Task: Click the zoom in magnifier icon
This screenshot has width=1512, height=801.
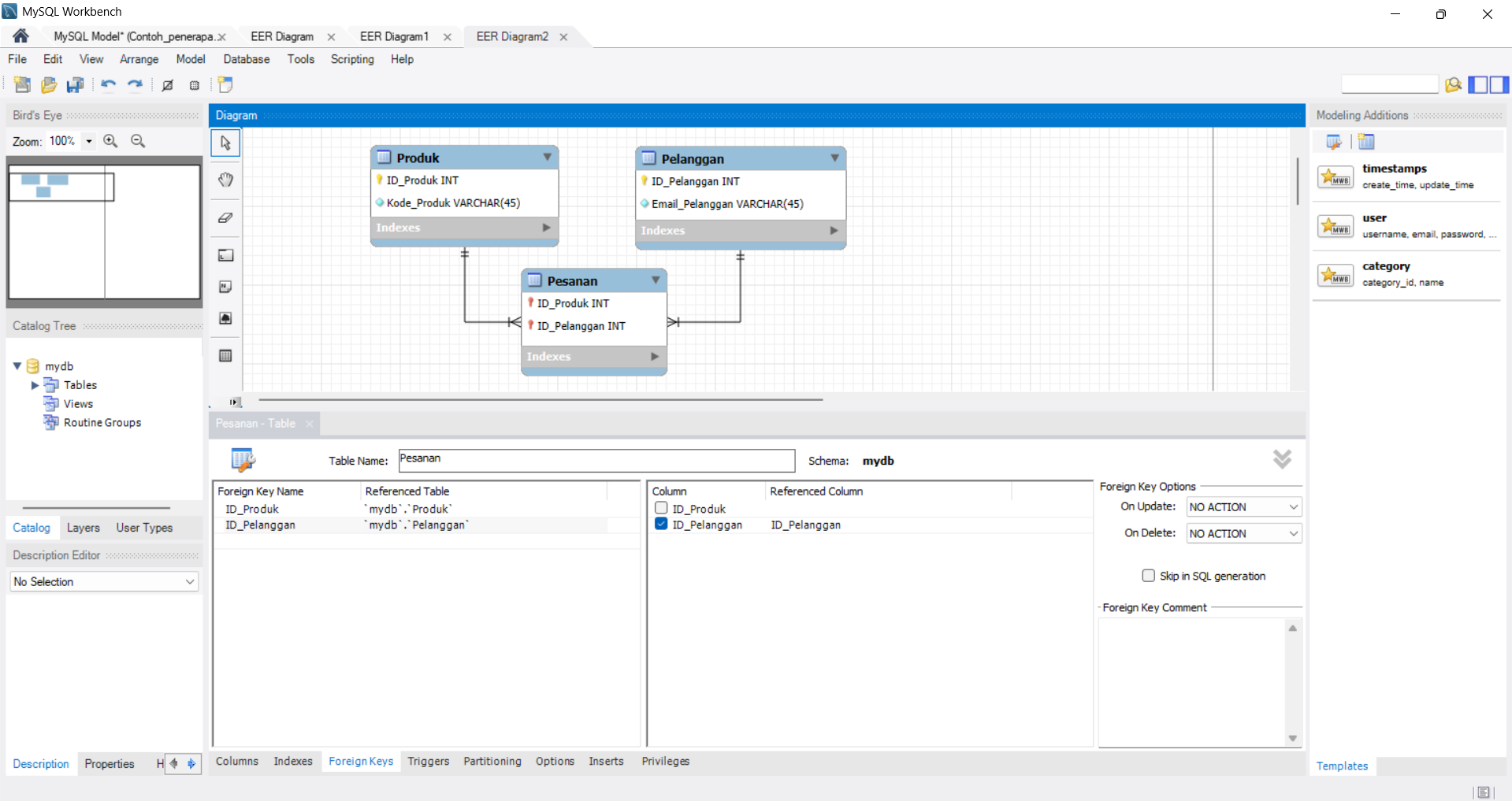Action: (110, 141)
